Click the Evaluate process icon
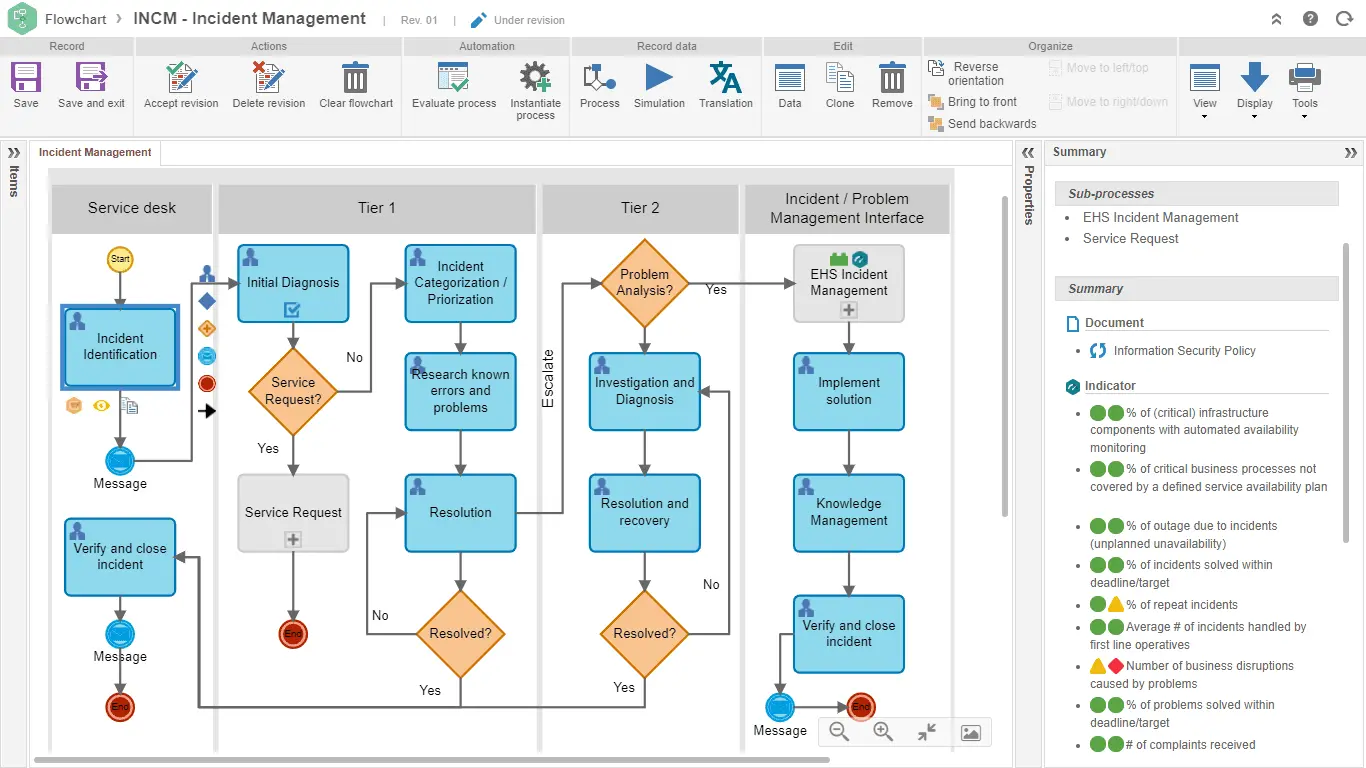Image resolution: width=1366 pixels, height=768 pixels. point(454,78)
